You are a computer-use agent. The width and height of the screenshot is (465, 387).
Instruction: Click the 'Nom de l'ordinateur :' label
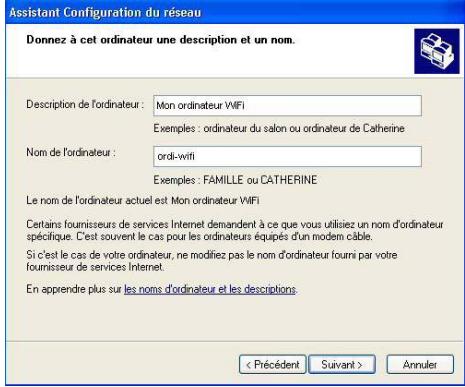click(x=71, y=152)
